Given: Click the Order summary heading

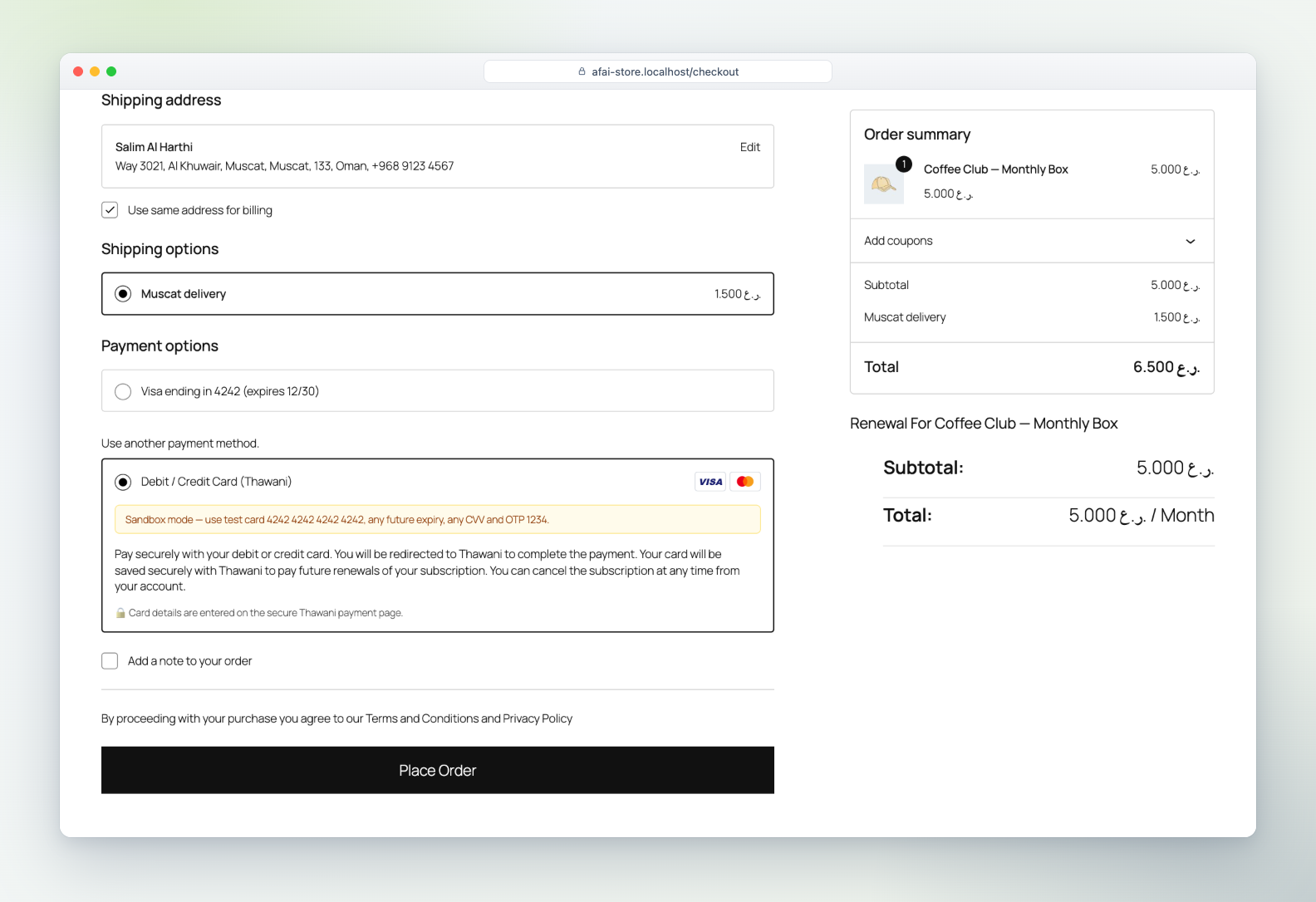Looking at the screenshot, I should coord(917,135).
